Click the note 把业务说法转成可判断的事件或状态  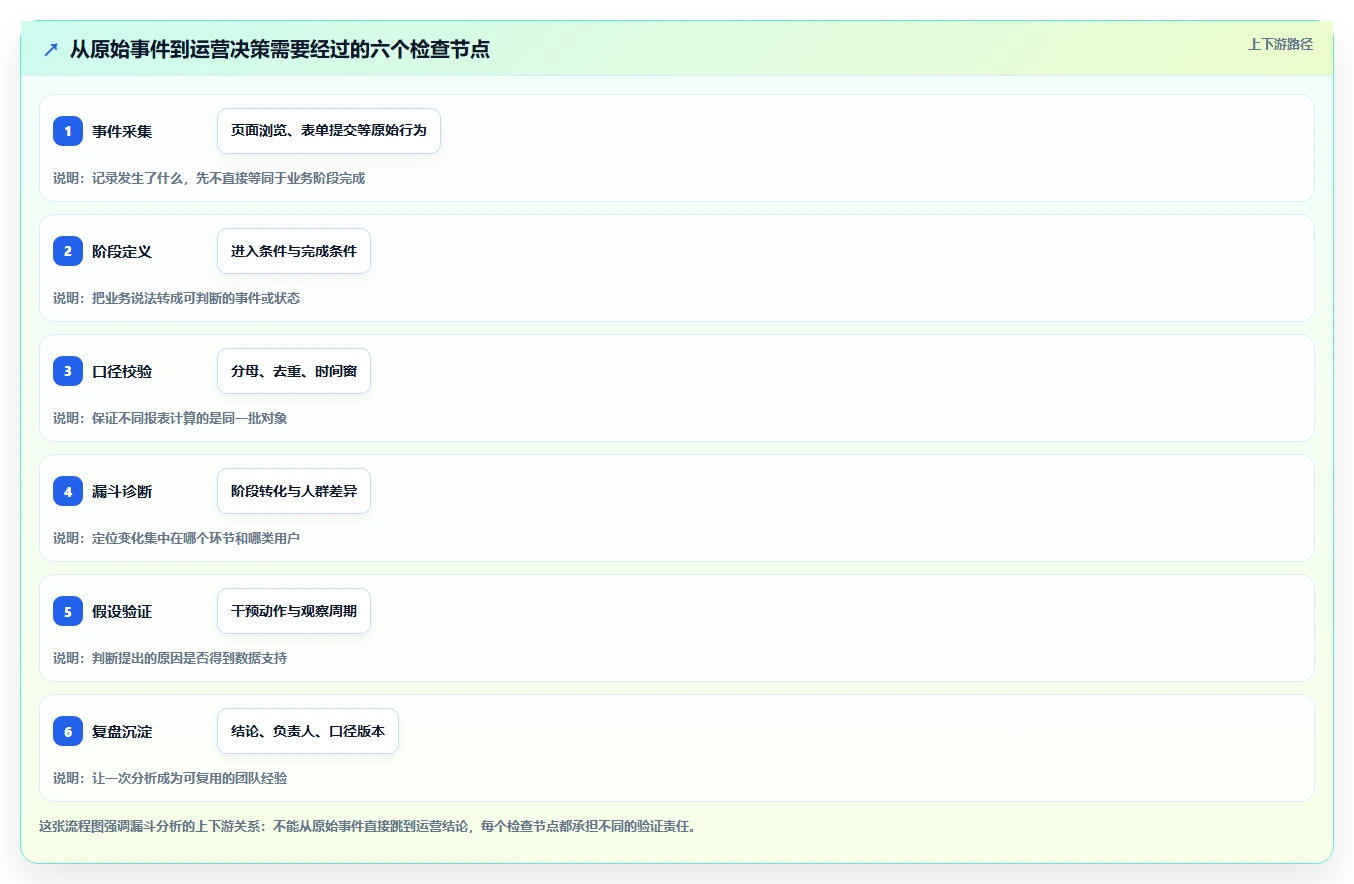(196, 298)
